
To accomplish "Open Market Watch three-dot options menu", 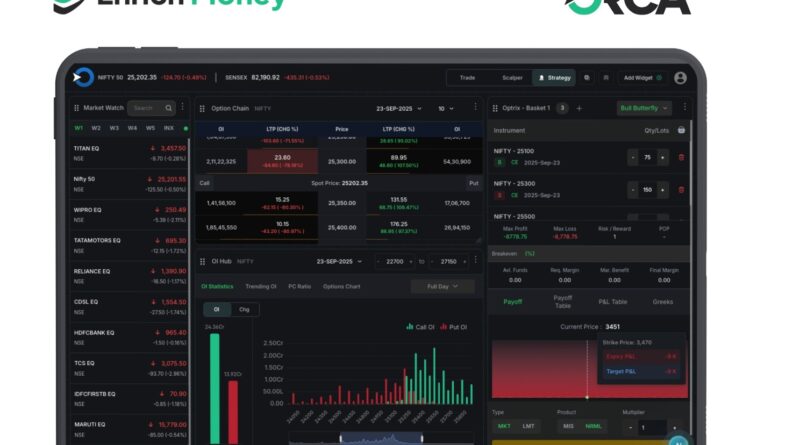I will click(182, 108).
